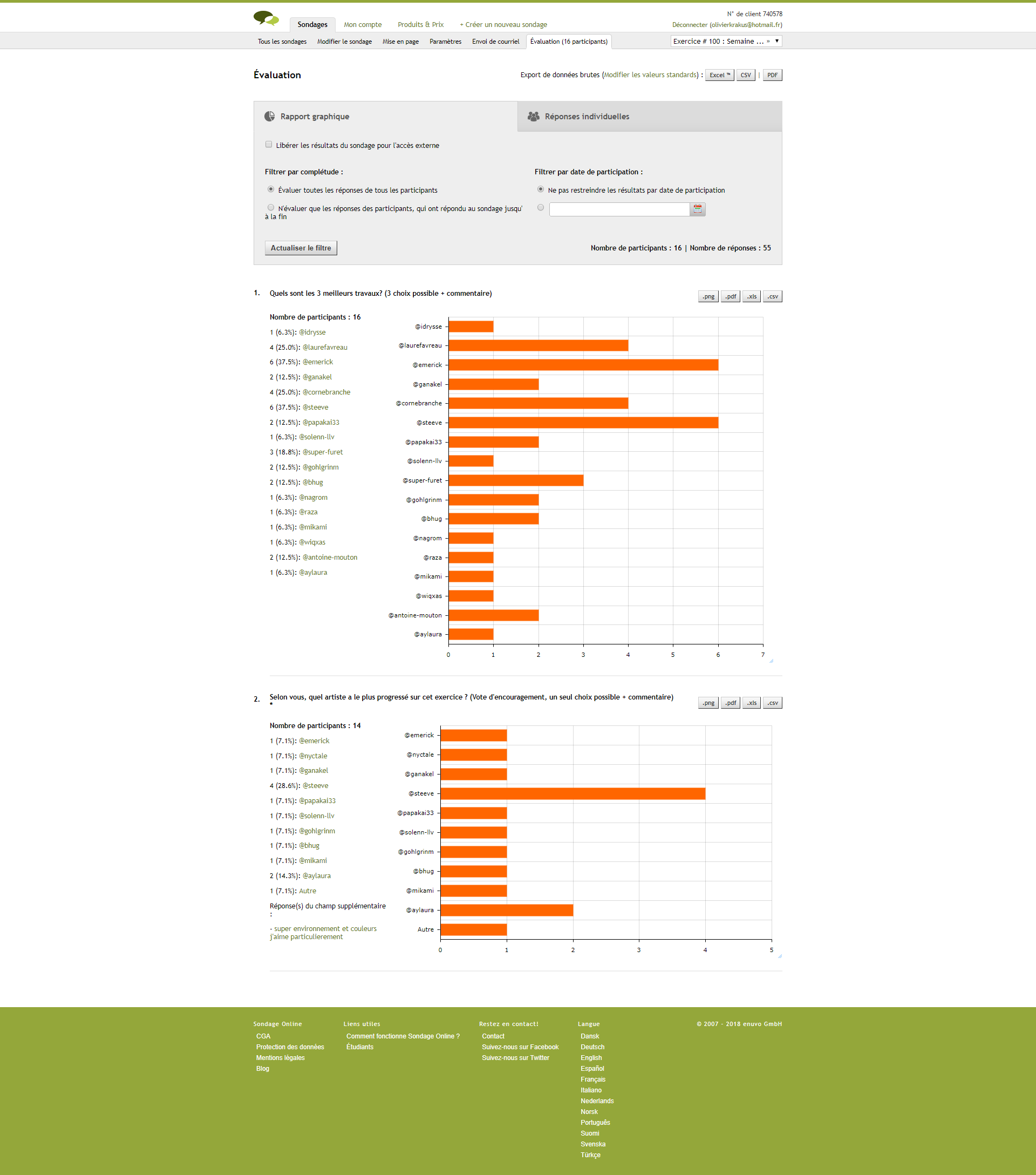Open Mentions légales footer link
The image size is (1036, 1175).
pos(281,1058)
